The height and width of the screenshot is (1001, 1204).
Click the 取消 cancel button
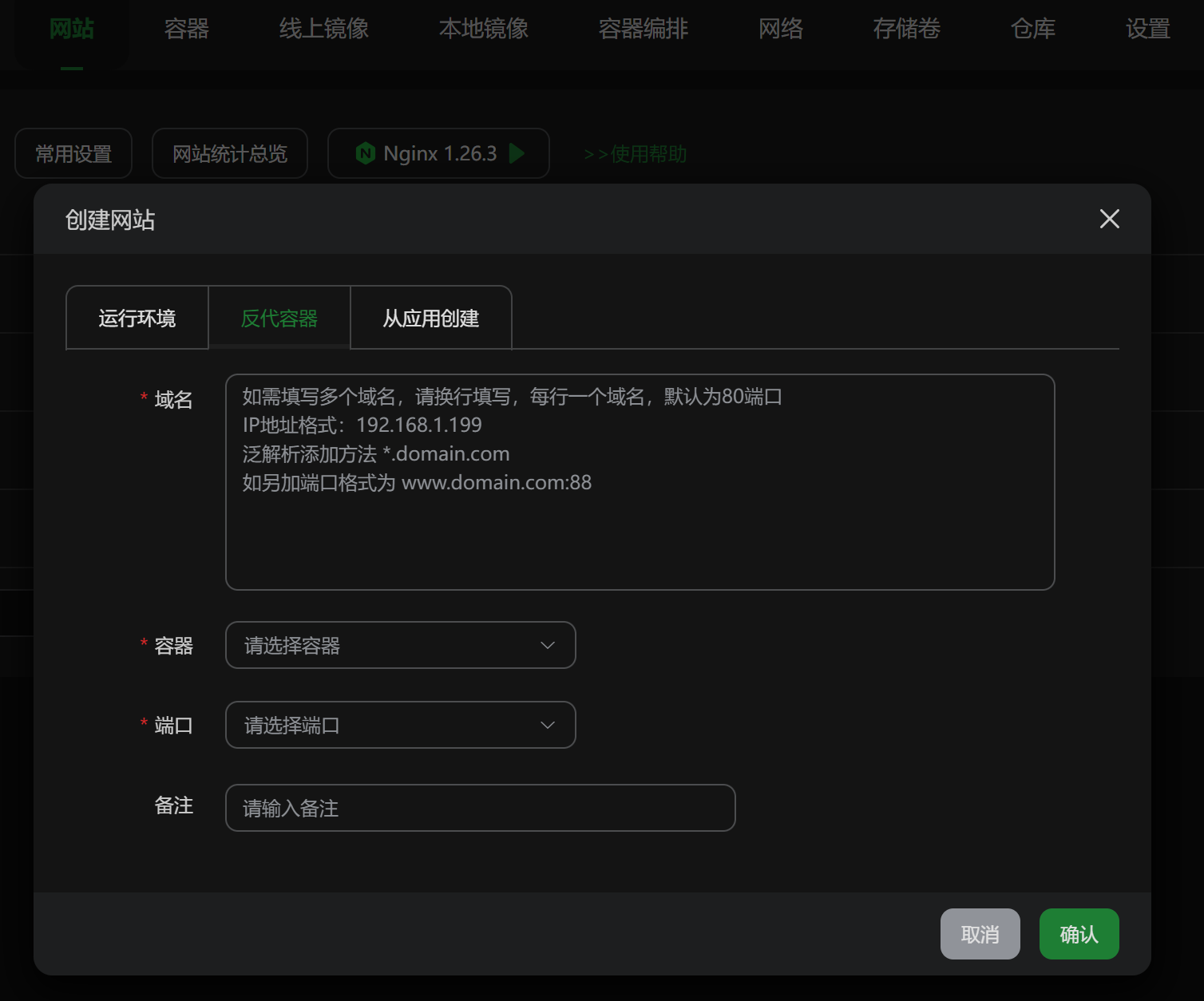click(x=980, y=934)
